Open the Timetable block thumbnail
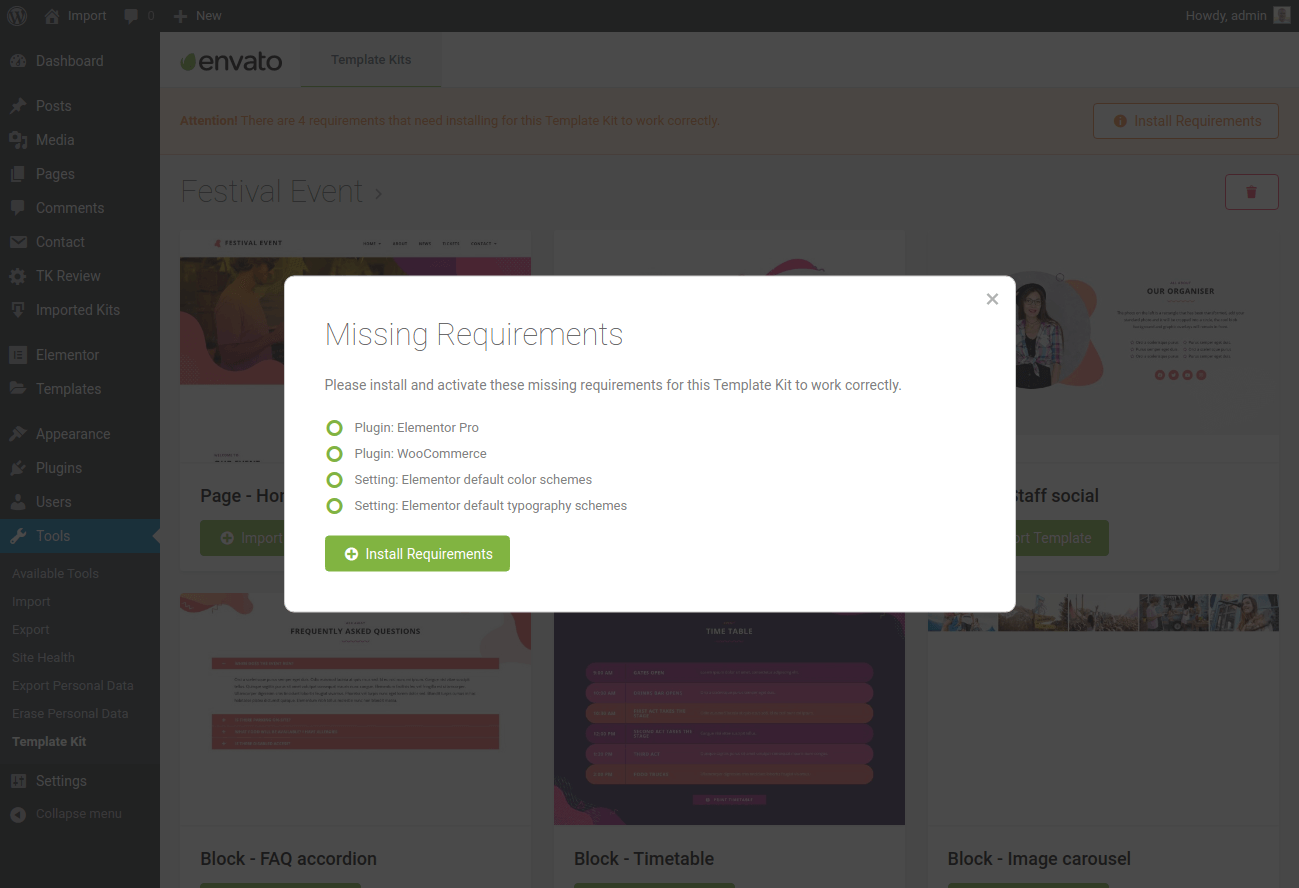Viewport: 1299px width, 888px height. tap(729, 718)
